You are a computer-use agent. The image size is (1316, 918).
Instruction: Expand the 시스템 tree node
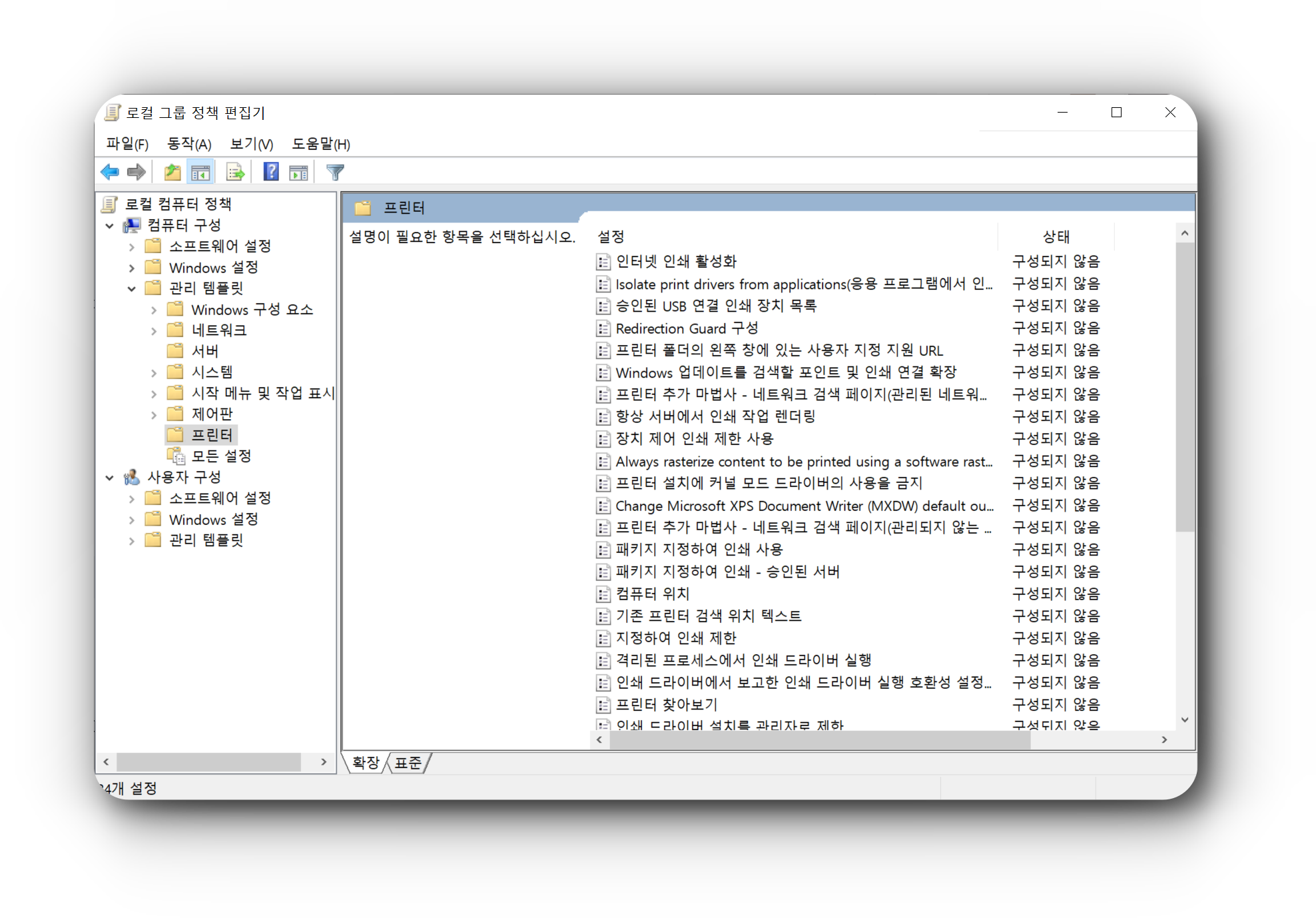point(154,372)
